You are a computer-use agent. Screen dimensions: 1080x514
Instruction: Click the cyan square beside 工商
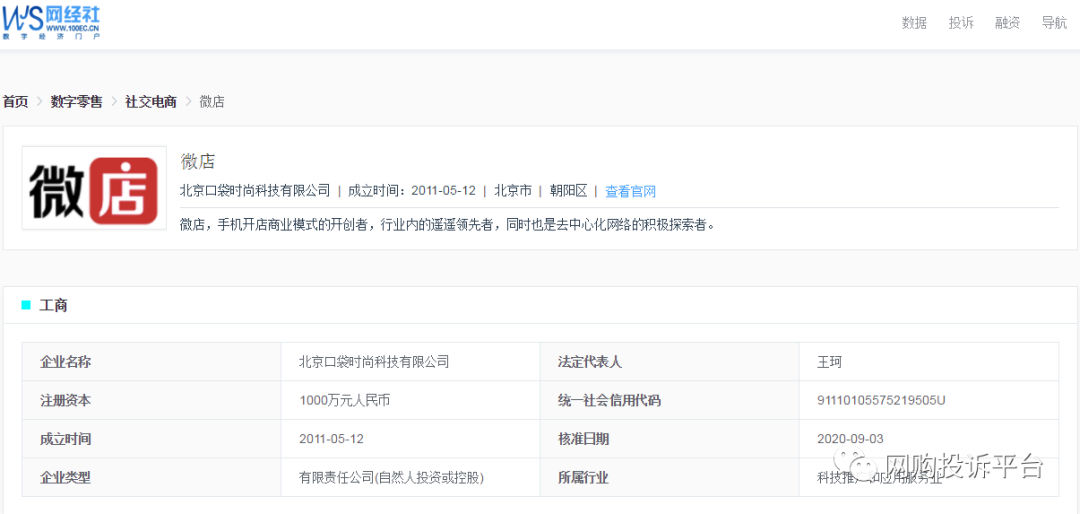[x=26, y=305]
